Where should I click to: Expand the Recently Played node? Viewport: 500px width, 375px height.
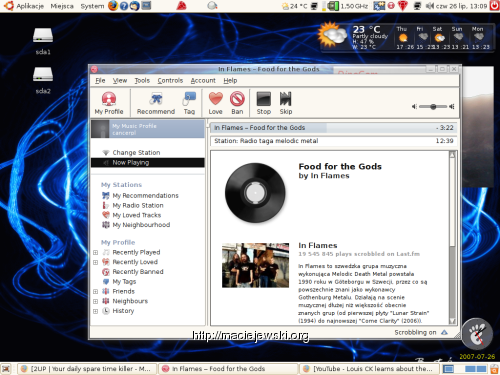click(x=95, y=253)
